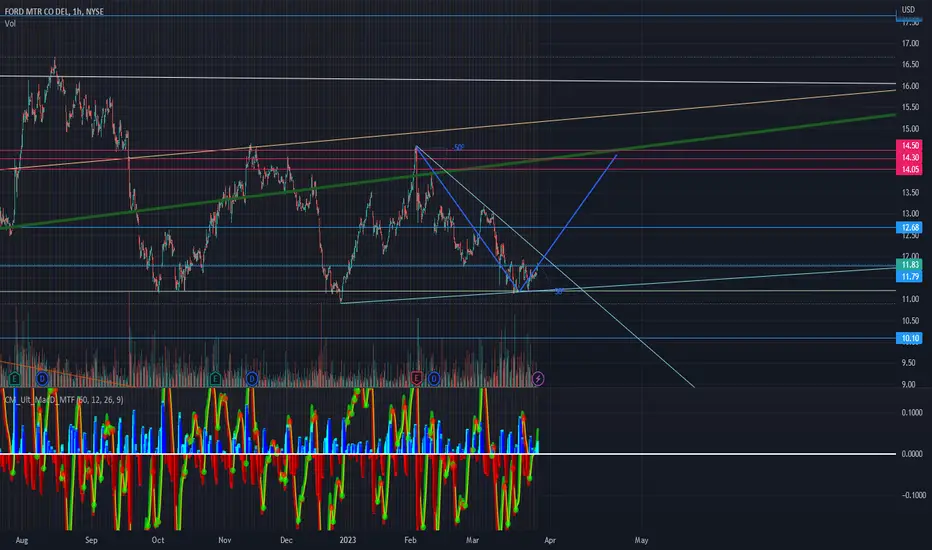This screenshot has height=550, width=932.
Task: Open the green earnings marker before November
Action: pyautogui.click(x=215, y=378)
